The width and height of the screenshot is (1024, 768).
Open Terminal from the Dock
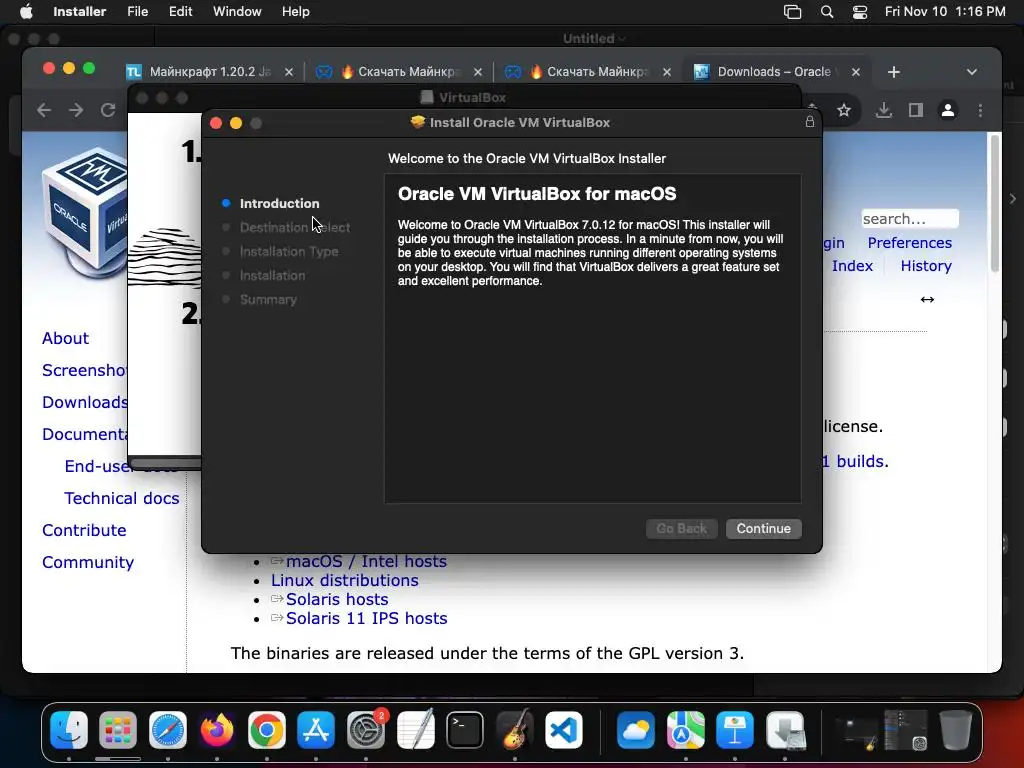click(x=465, y=729)
